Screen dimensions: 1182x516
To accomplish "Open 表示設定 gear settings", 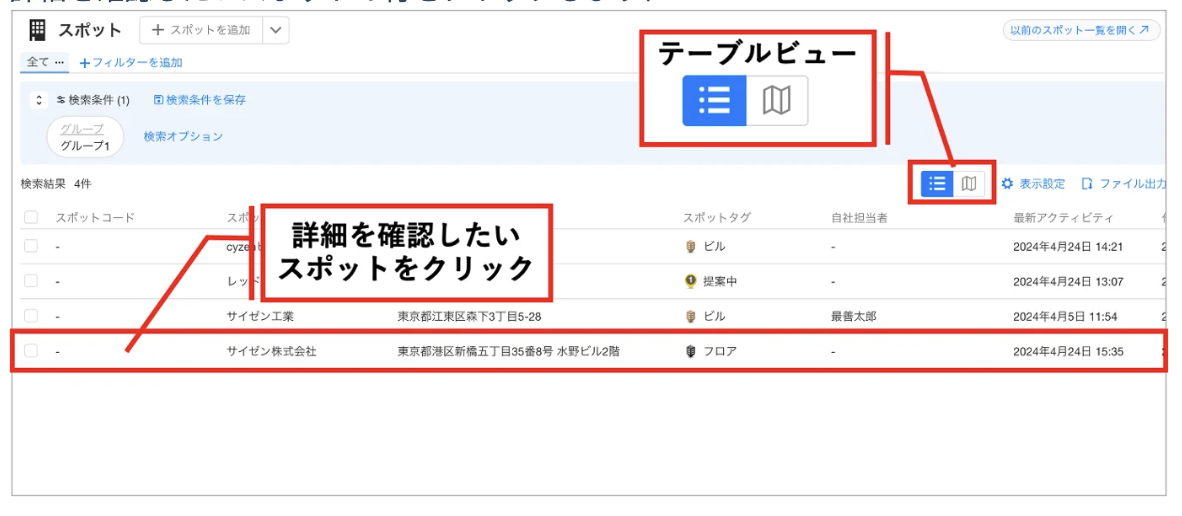I will click(1007, 184).
